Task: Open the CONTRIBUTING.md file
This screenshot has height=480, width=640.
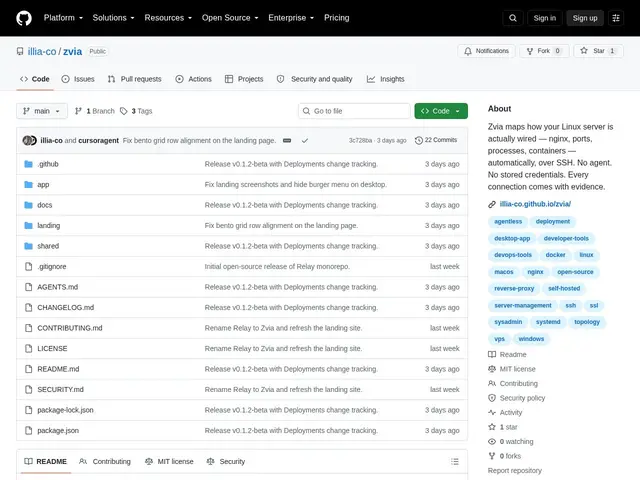Action: [70, 328]
